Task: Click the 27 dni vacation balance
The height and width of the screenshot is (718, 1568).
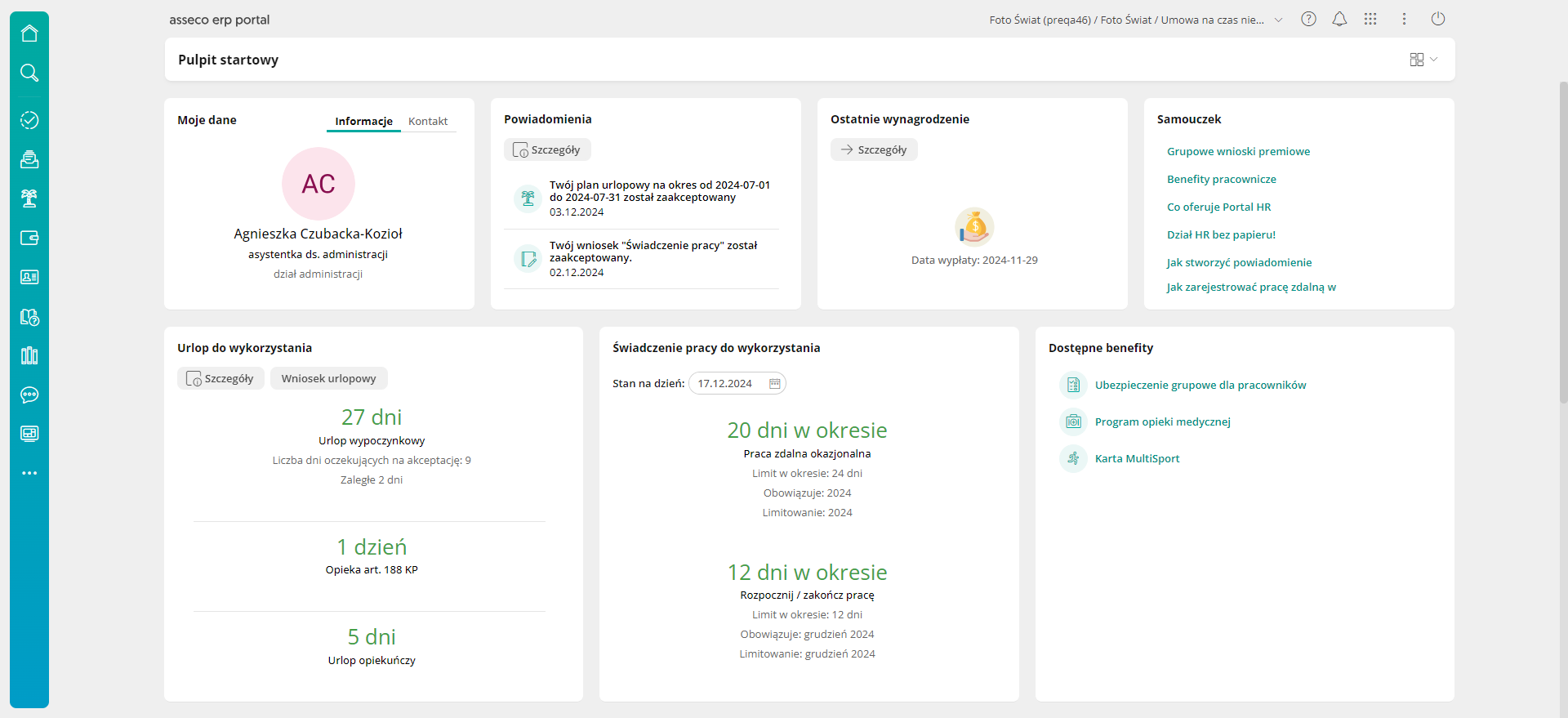Action: 372,417
